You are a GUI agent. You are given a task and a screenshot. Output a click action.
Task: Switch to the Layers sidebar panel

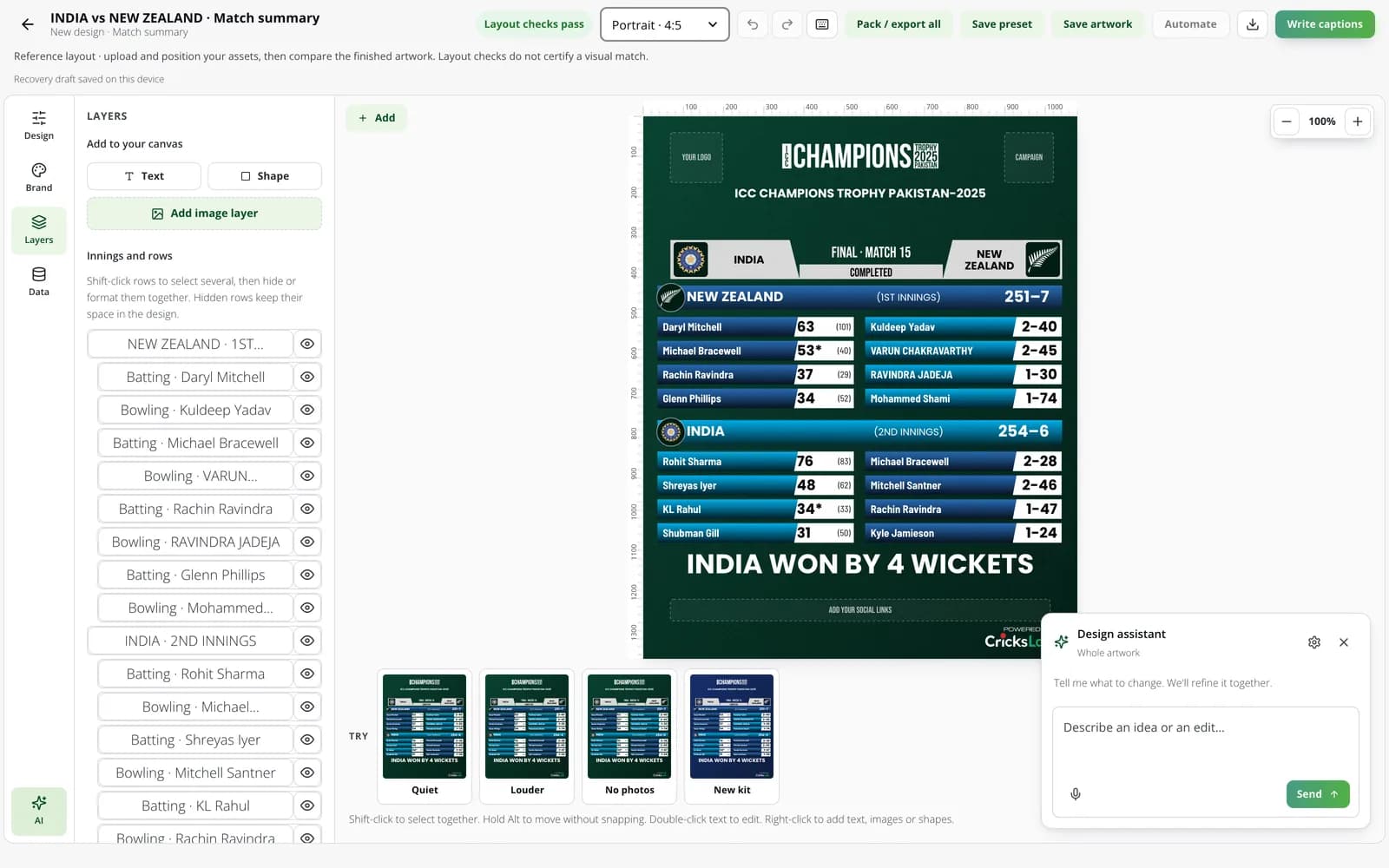[39, 229]
